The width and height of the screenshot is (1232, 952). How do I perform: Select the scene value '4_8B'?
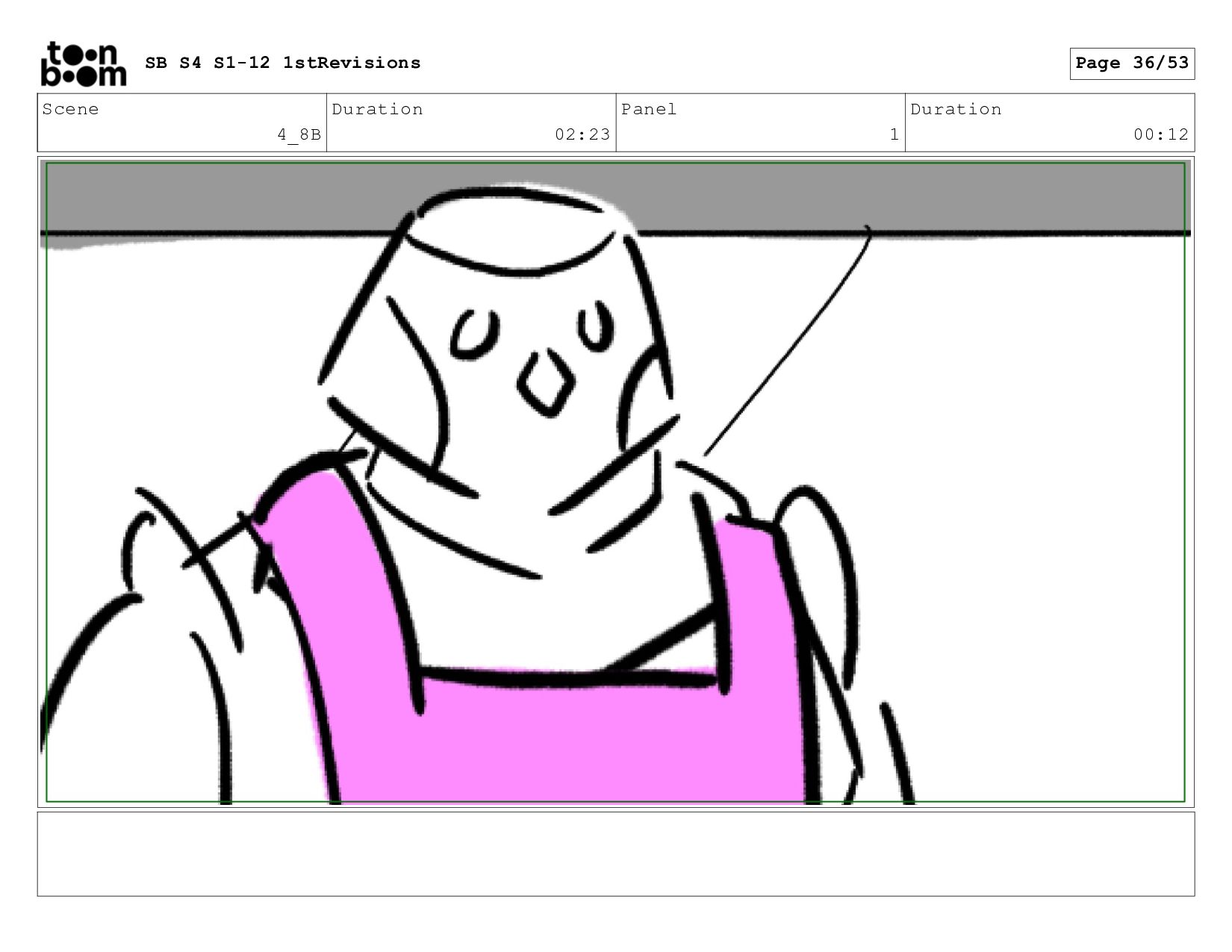point(299,134)
